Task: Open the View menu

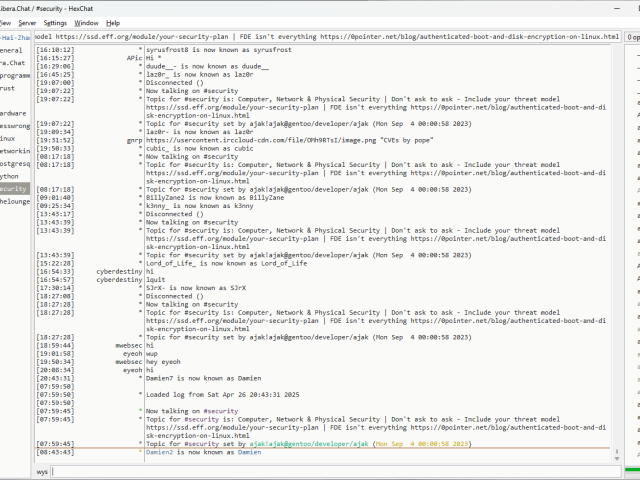Action: (x=5, y=22)
